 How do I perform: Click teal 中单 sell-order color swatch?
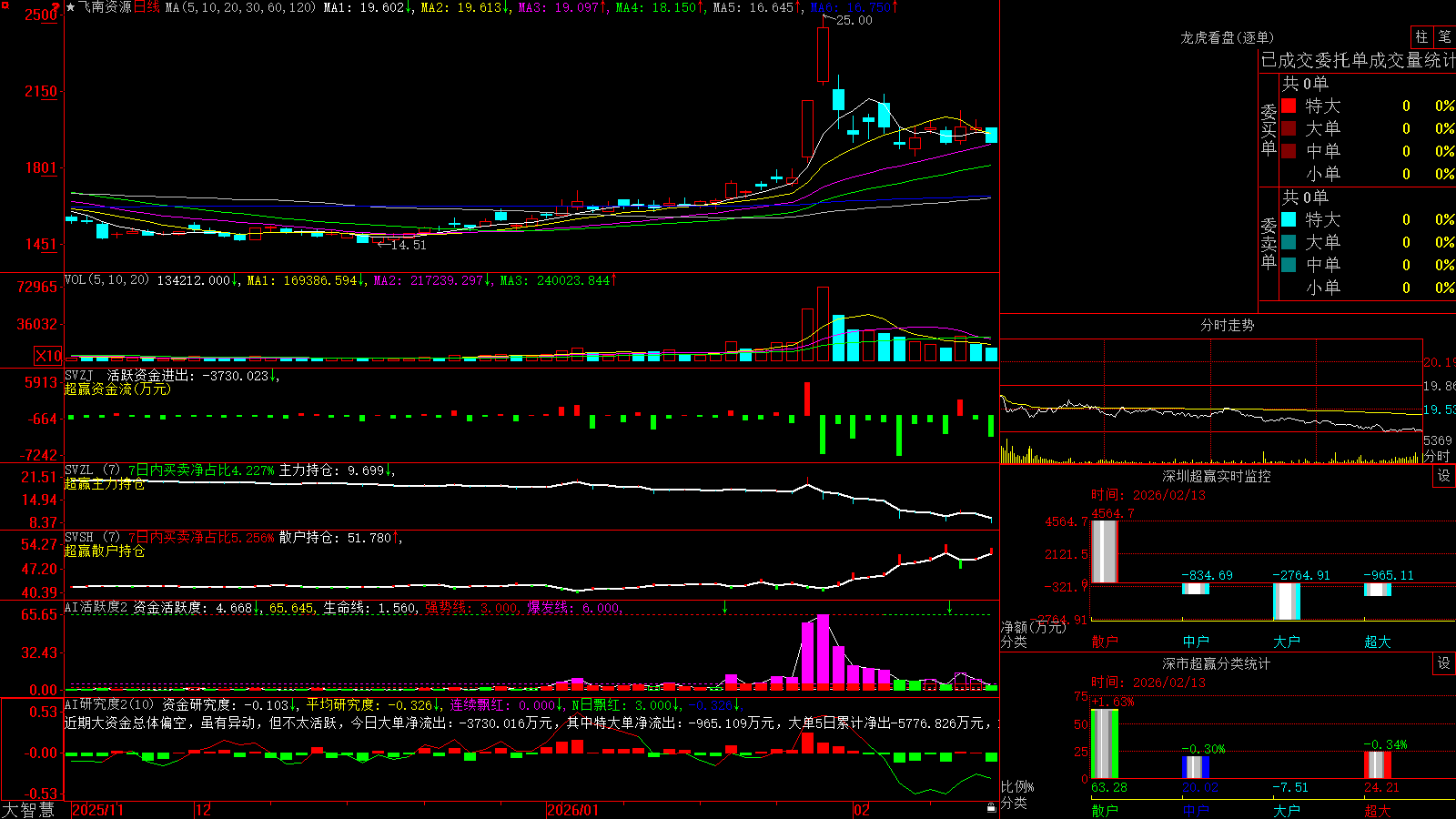1289,265
